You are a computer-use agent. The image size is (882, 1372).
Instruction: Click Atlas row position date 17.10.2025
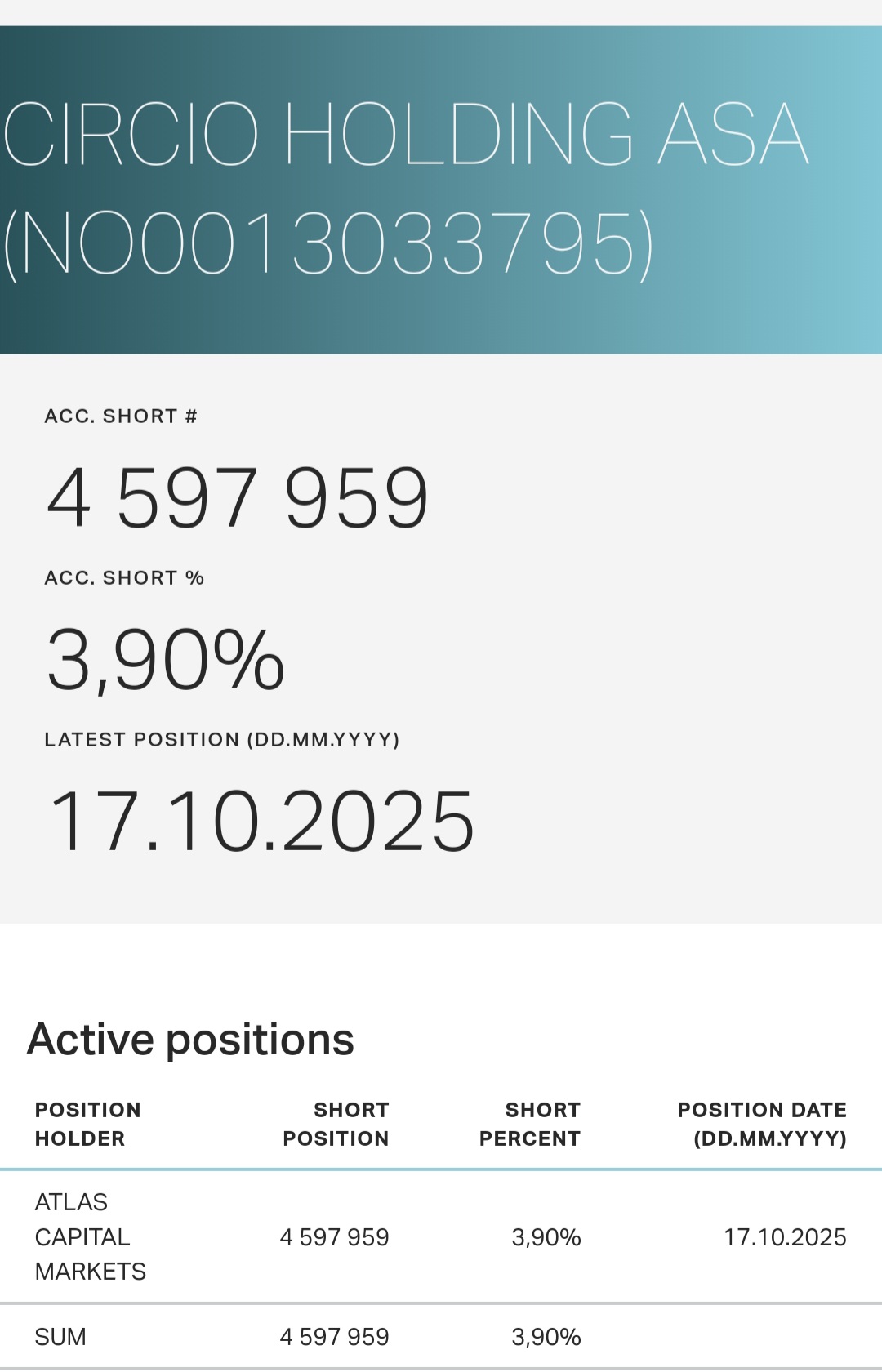(x=785, y=1237)
